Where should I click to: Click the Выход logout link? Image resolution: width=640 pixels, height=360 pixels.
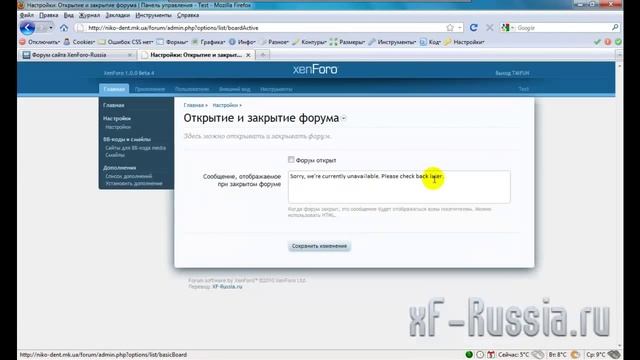coord(512,73)
